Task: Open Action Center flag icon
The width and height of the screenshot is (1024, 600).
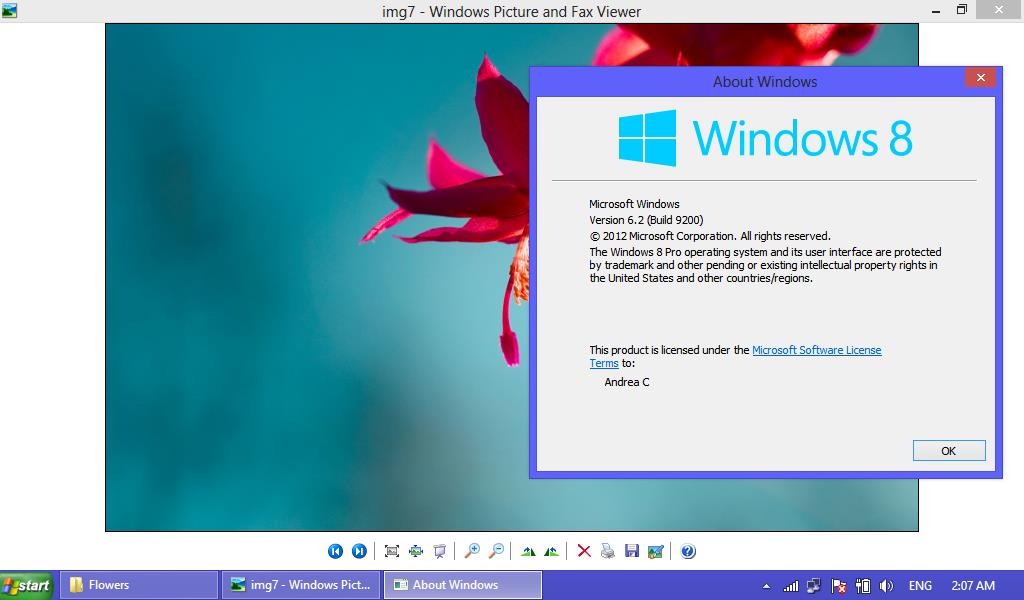Action: (839, 586)
